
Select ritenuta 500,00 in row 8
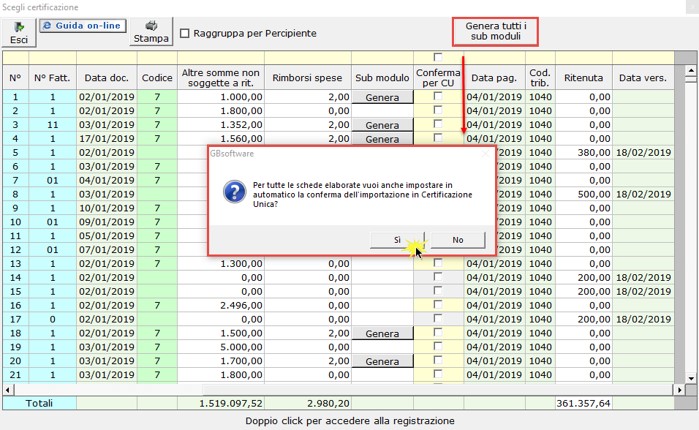584,194
